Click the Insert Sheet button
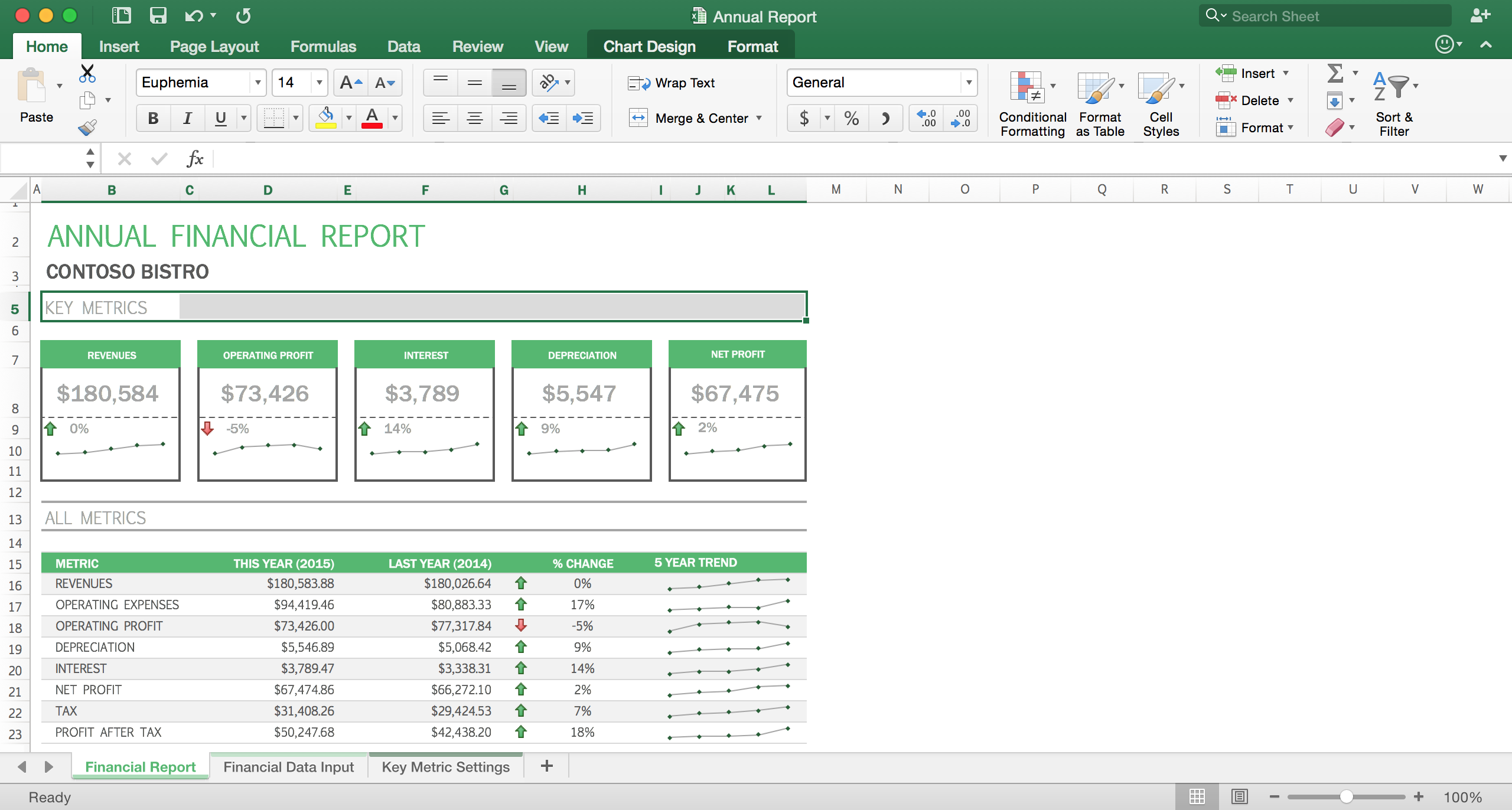 tap(547, 766)
